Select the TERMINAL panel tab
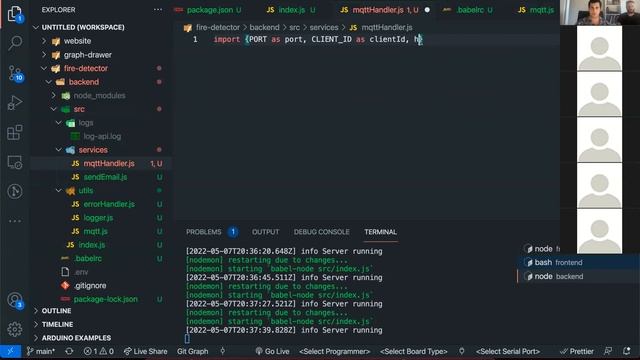 click(380, 232)
